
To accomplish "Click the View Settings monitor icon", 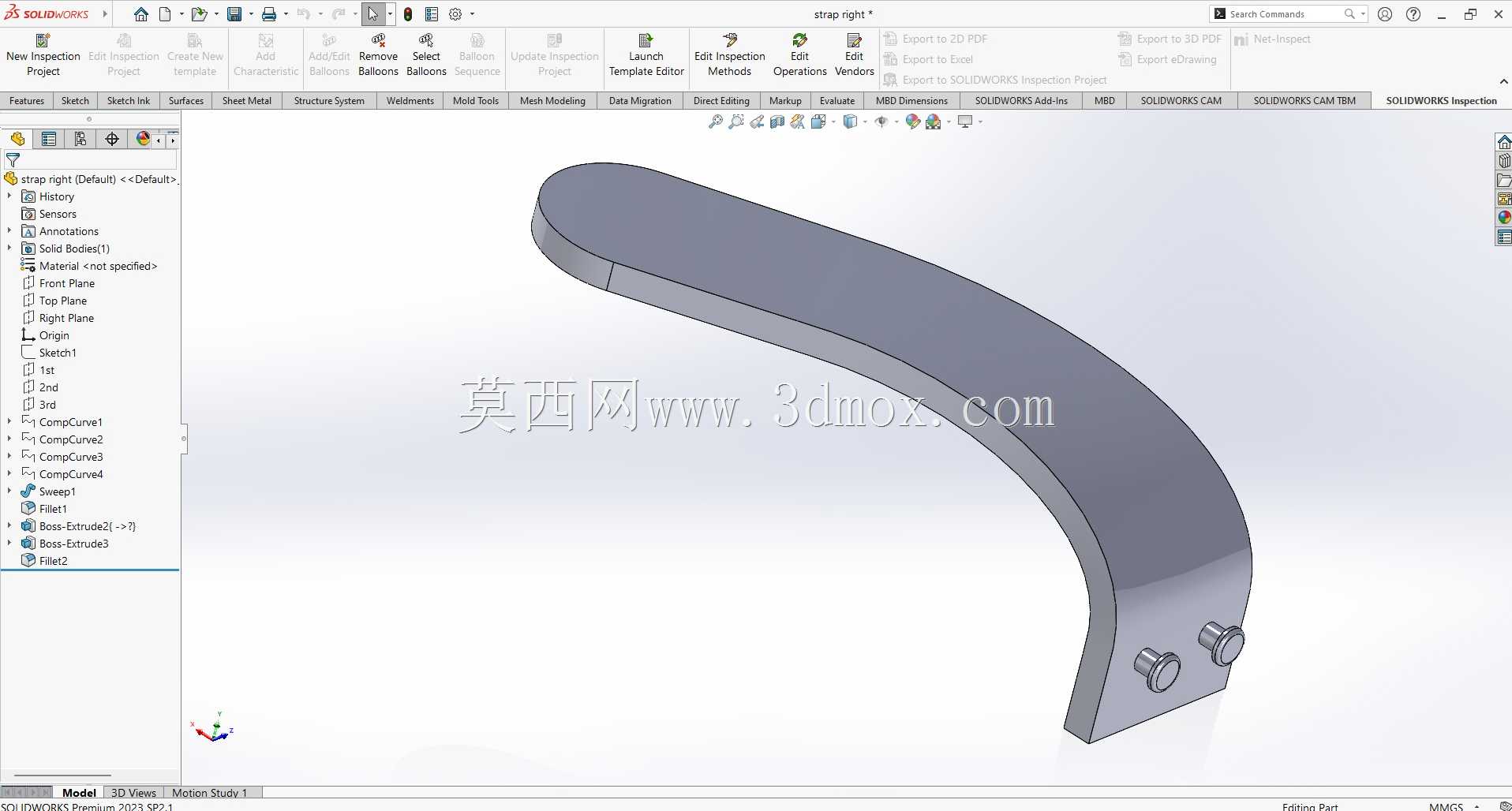I will click(964, 121).
